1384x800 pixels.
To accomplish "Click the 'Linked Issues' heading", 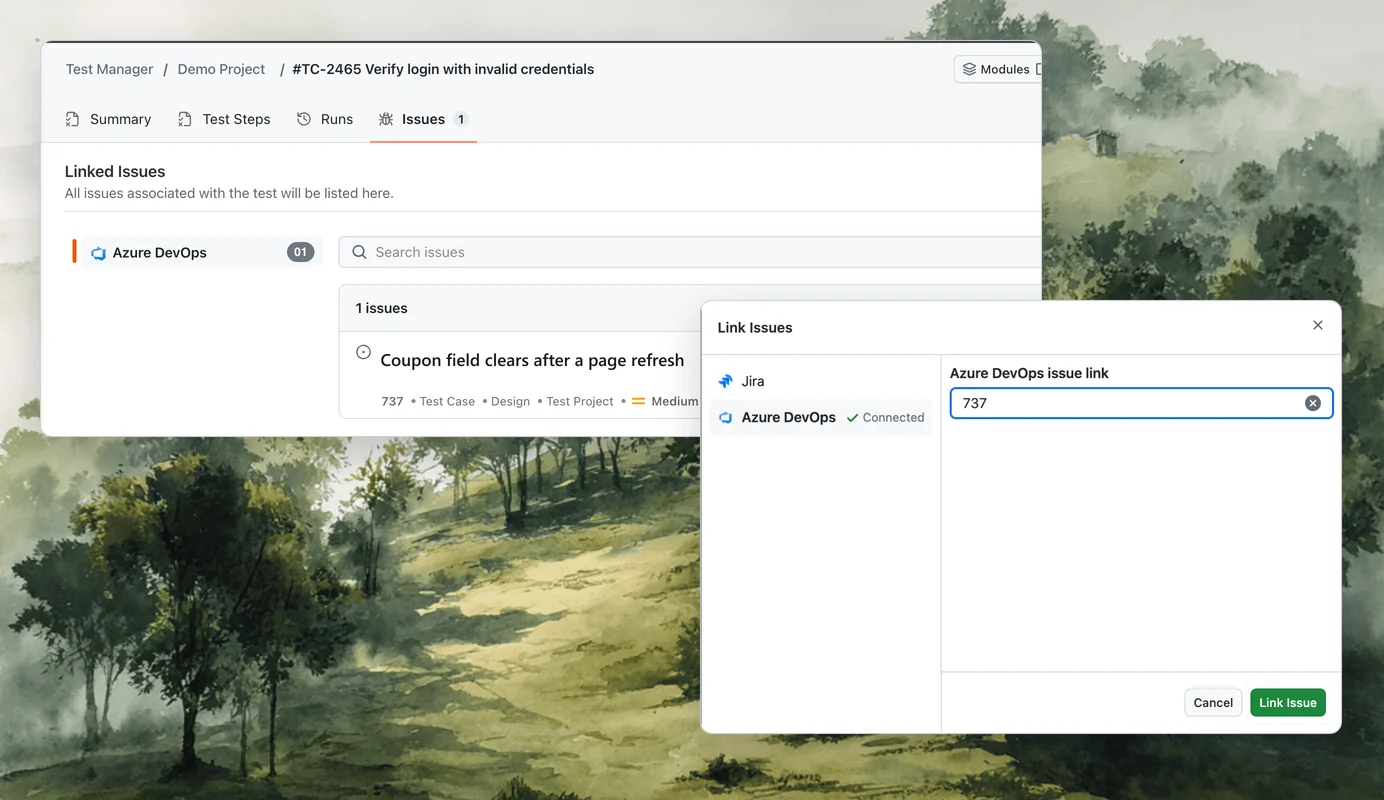I will (x=115, y=171).
